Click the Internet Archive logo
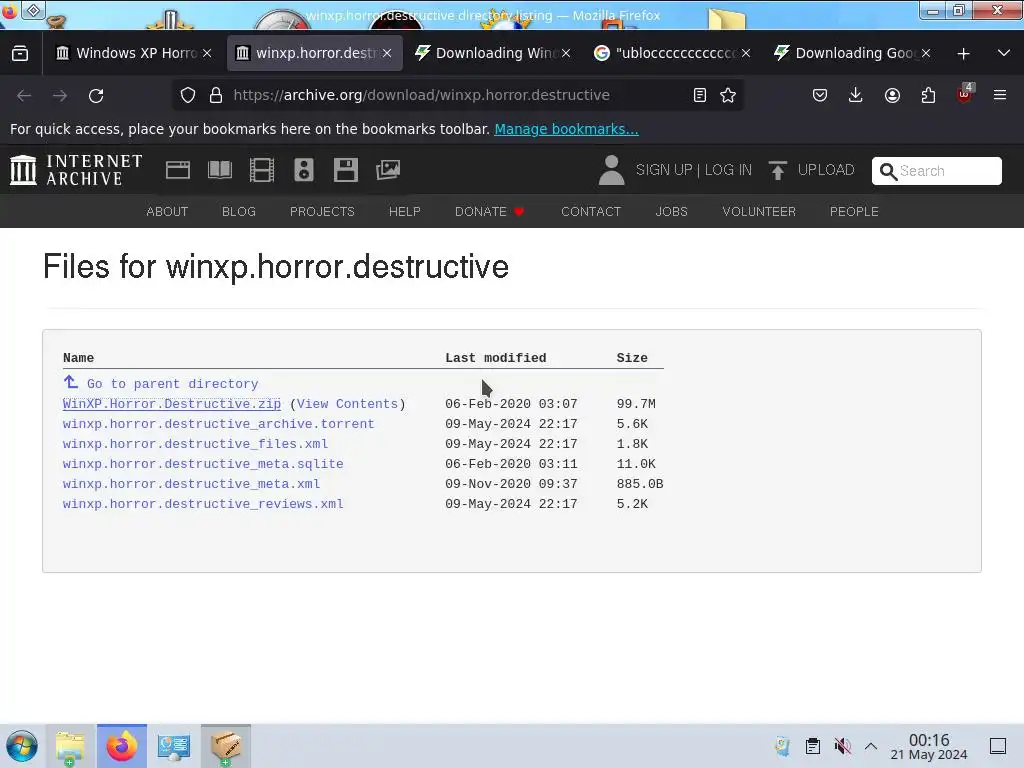 (x=76, y=170)
